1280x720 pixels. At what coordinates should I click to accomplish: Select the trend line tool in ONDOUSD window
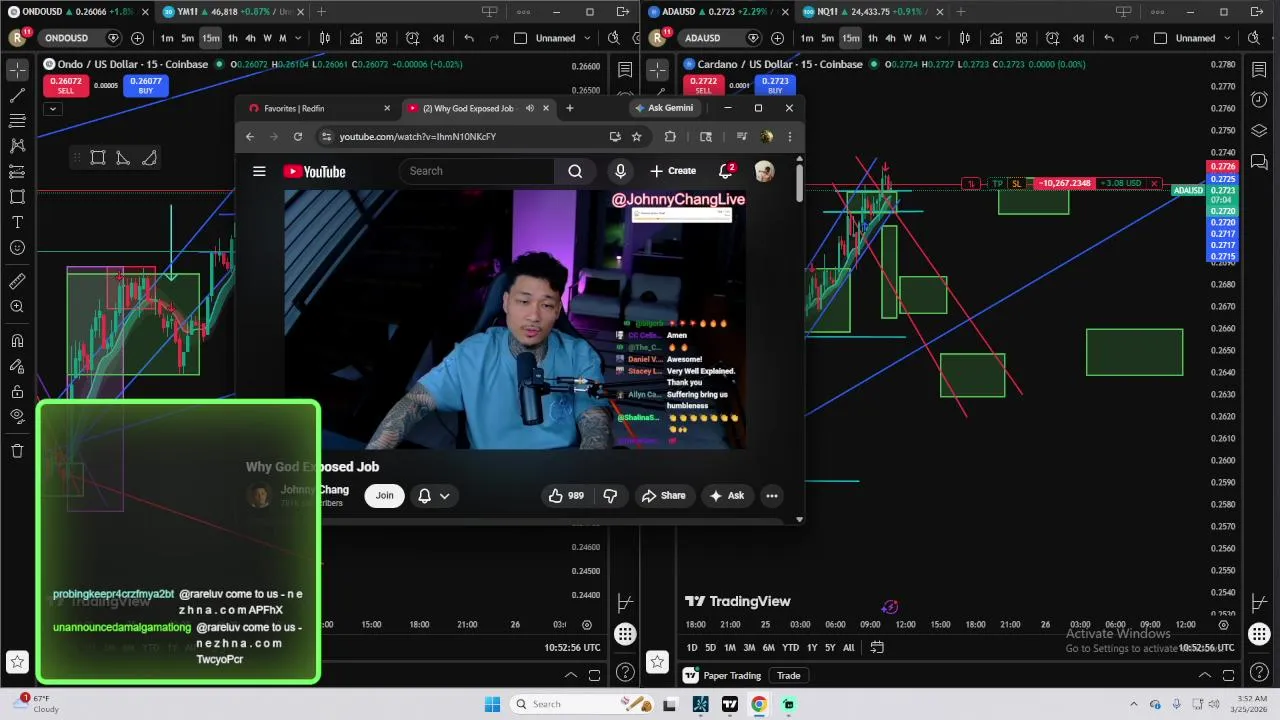click(17, 96)
